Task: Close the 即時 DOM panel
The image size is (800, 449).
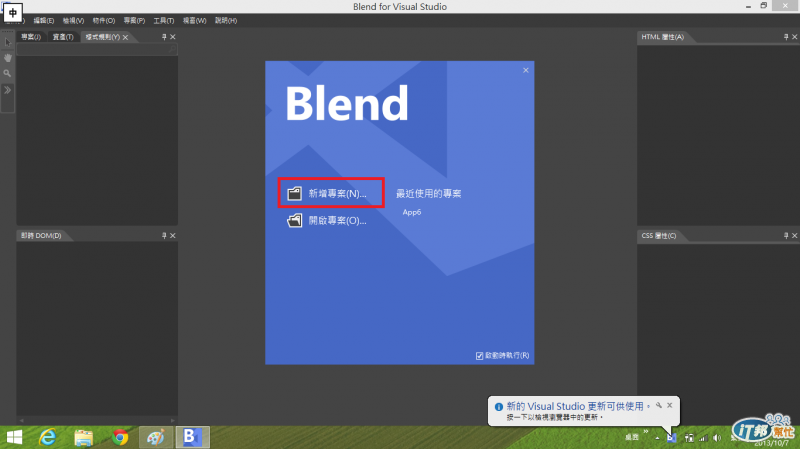Action: [x=173, y=235]
